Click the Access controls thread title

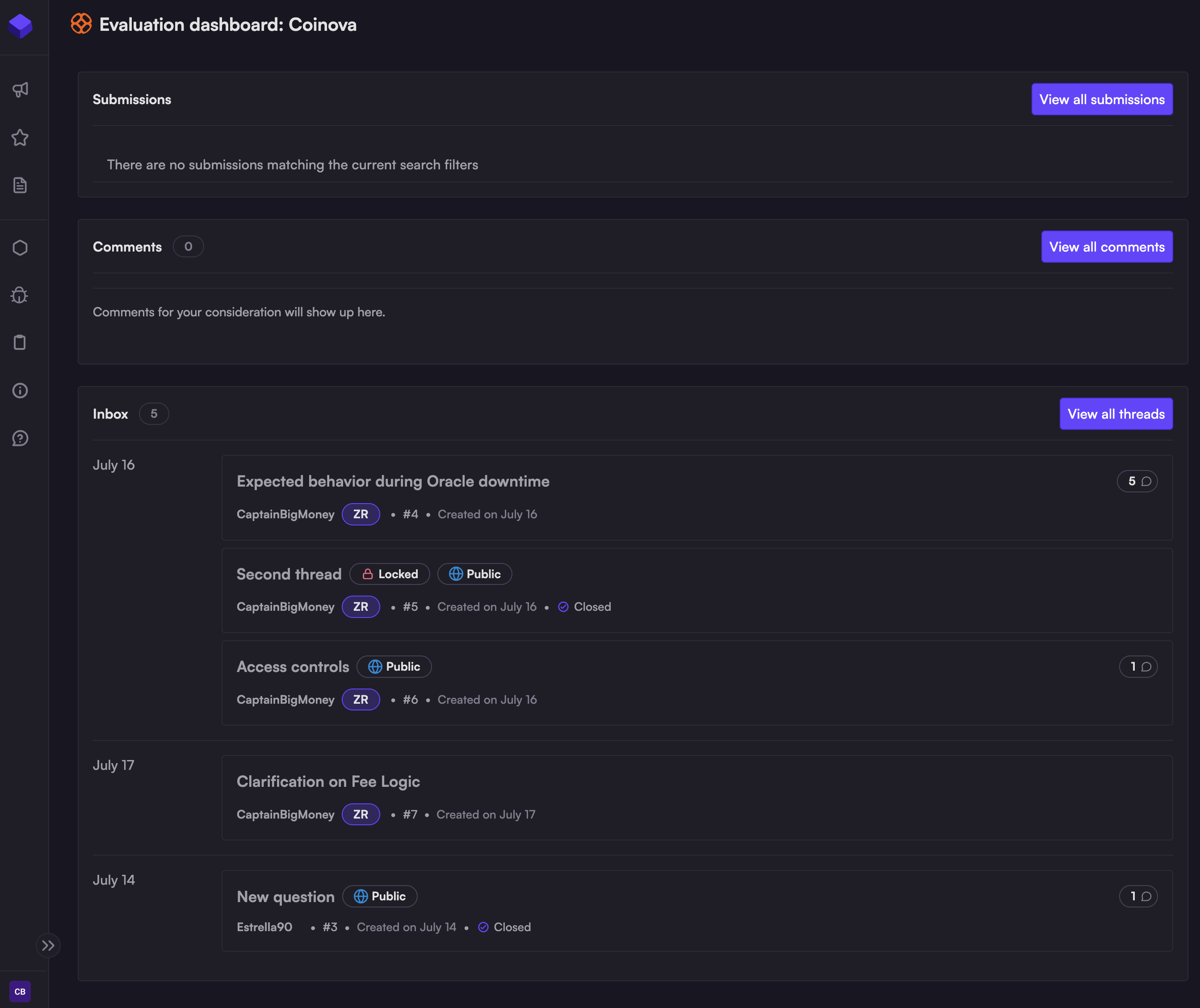point(293,667)
